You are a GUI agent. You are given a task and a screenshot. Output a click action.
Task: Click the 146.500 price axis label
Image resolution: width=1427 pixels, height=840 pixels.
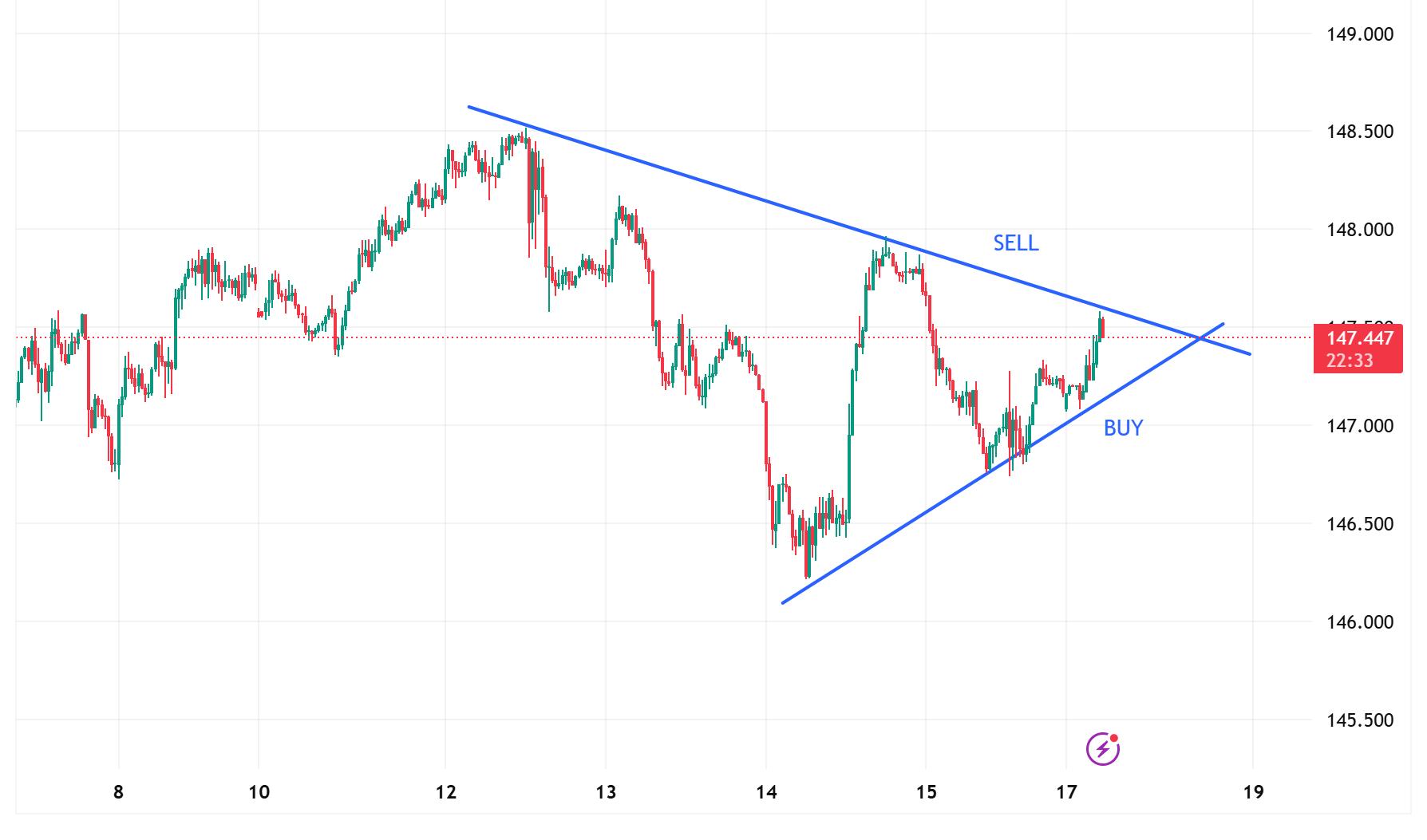tap(1359, 524)
